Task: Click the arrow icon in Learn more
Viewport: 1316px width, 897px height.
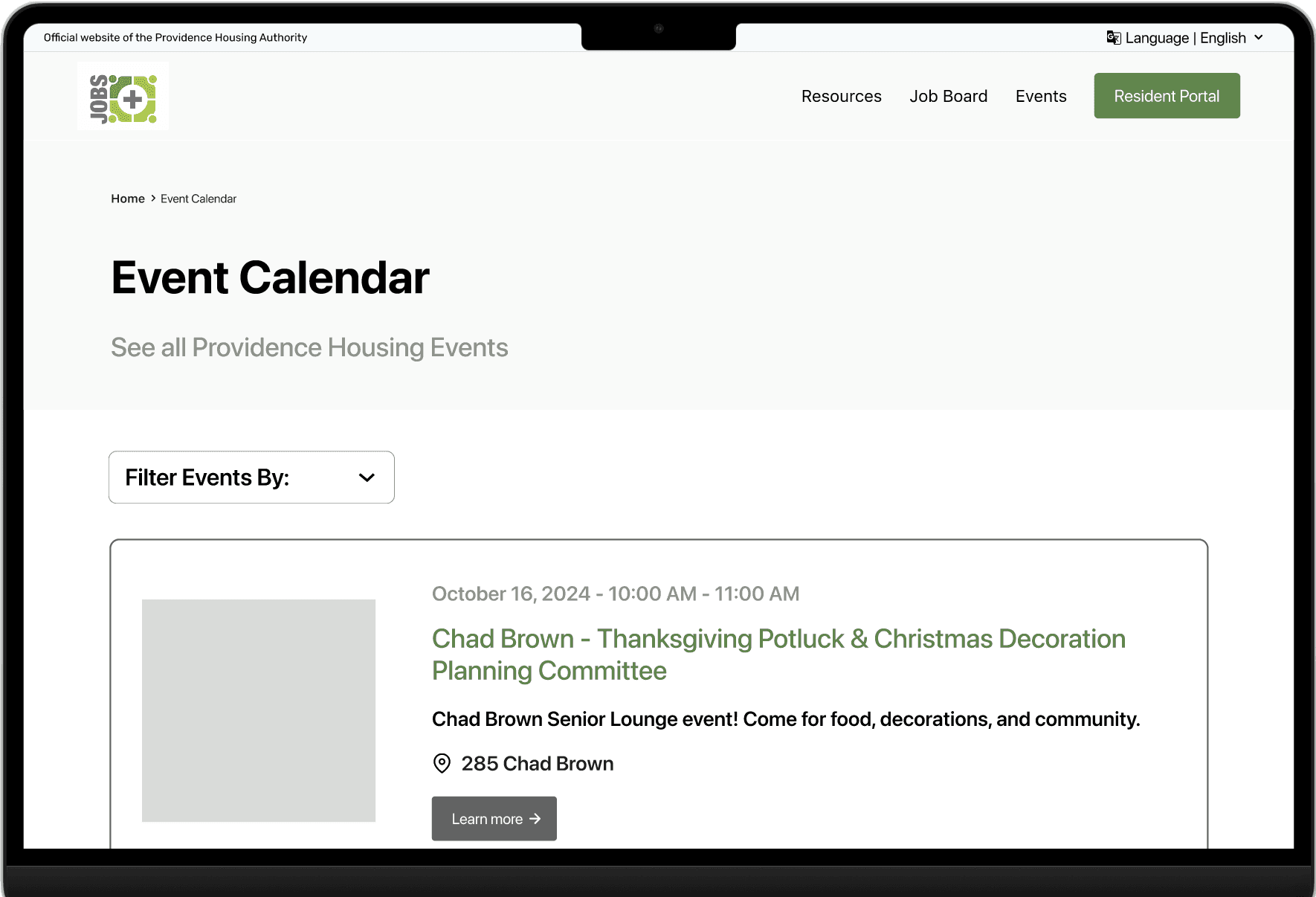Action: click(x=535, y=819)
